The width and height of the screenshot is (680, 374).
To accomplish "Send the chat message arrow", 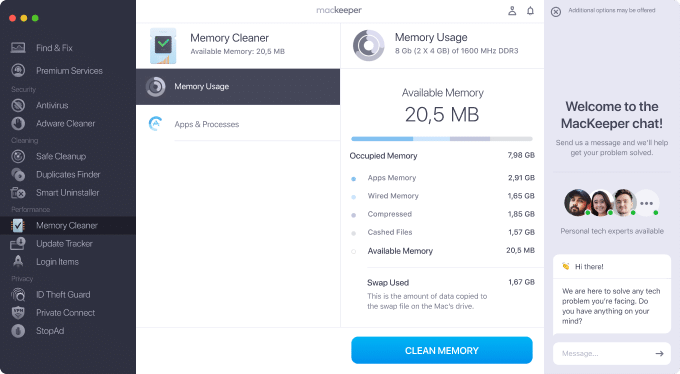I will point(659,354).
